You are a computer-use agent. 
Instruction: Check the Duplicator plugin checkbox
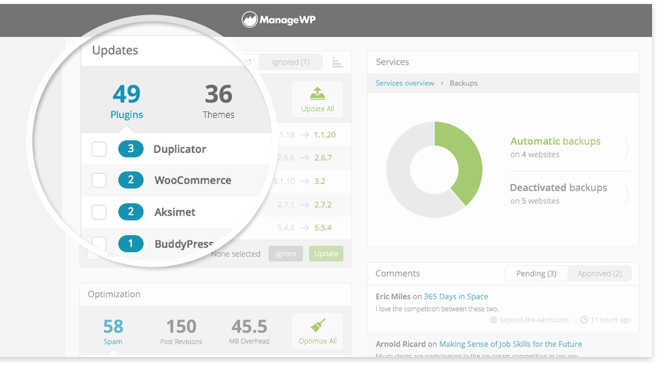pos(99,149)
